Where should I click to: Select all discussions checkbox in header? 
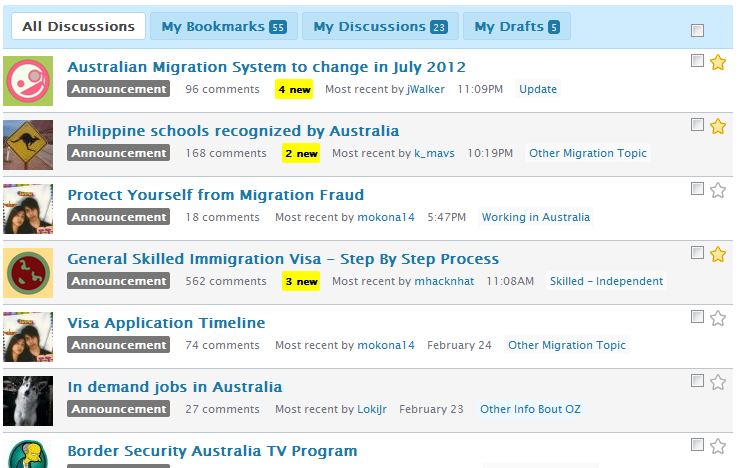[697, 31]
